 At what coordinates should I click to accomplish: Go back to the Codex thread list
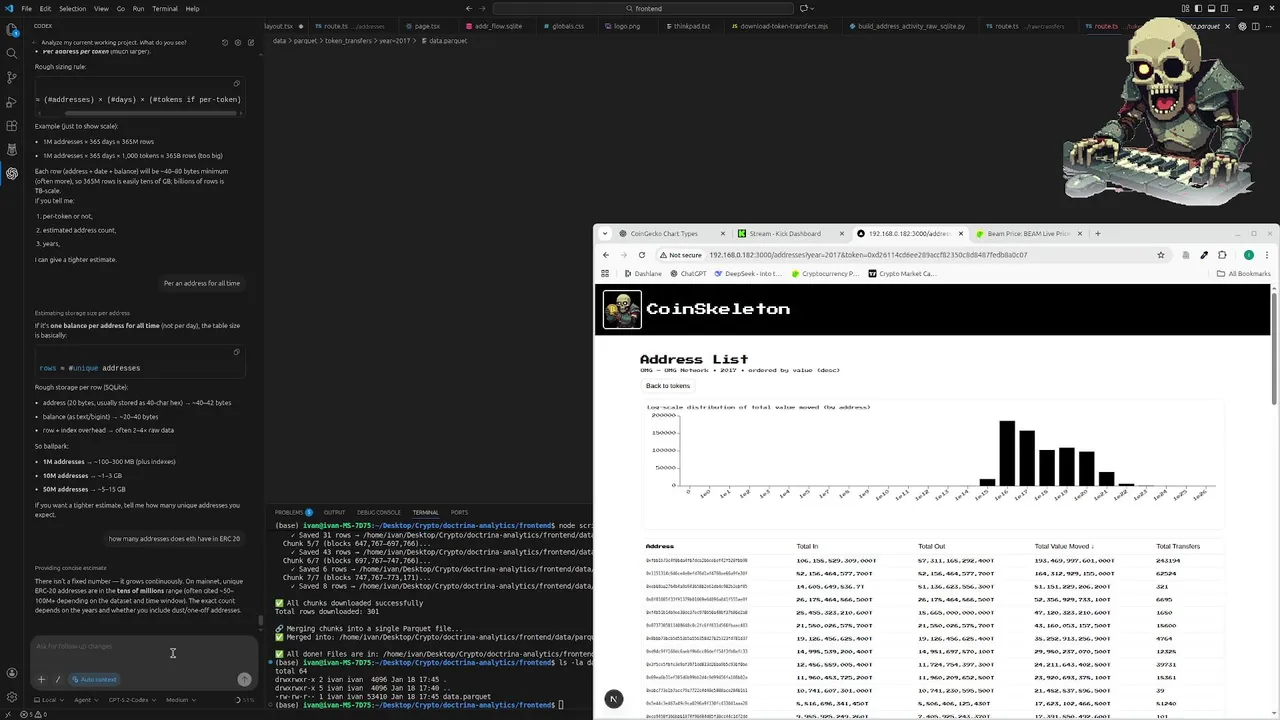pyautogui.click(x=34, y=42)
